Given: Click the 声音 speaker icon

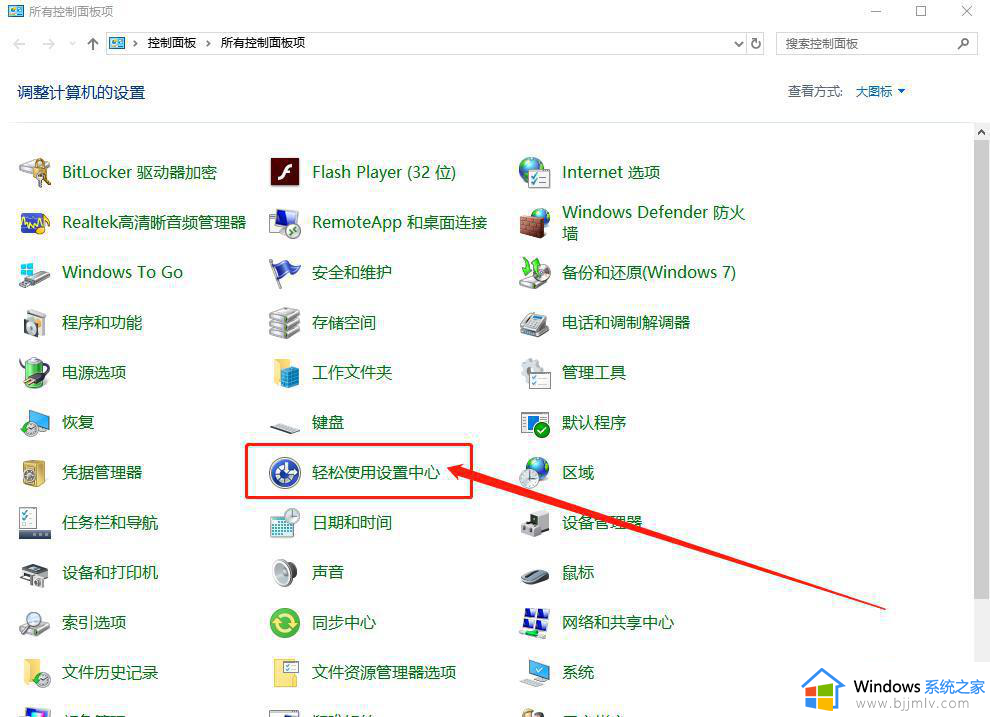Looking at the screenshot, I should point(285,572).
